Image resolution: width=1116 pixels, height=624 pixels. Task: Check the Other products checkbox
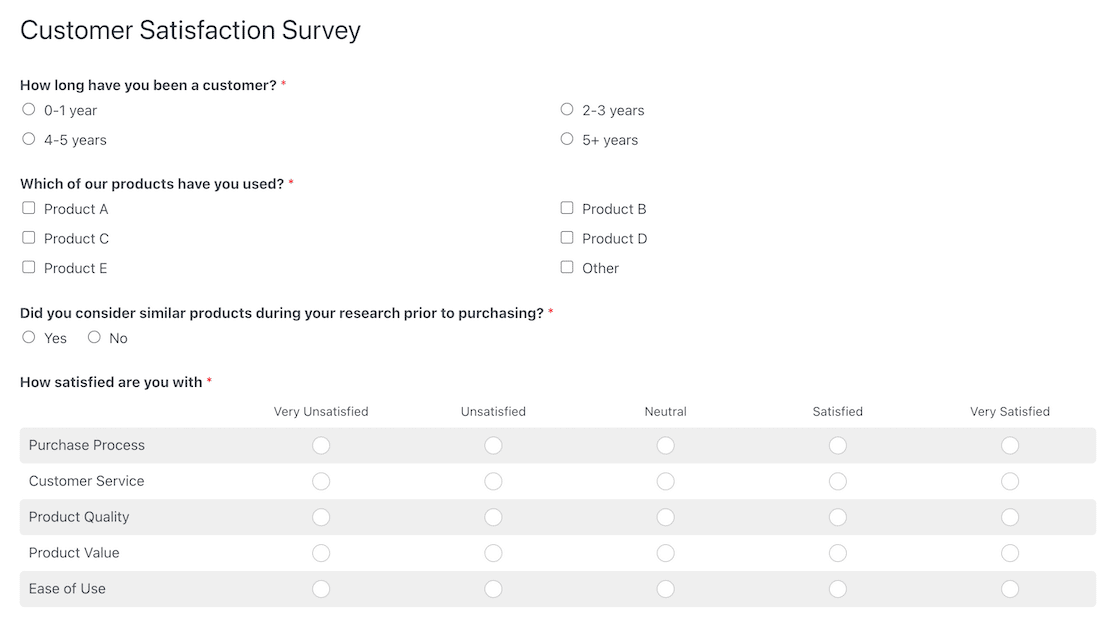pos(567,268)
